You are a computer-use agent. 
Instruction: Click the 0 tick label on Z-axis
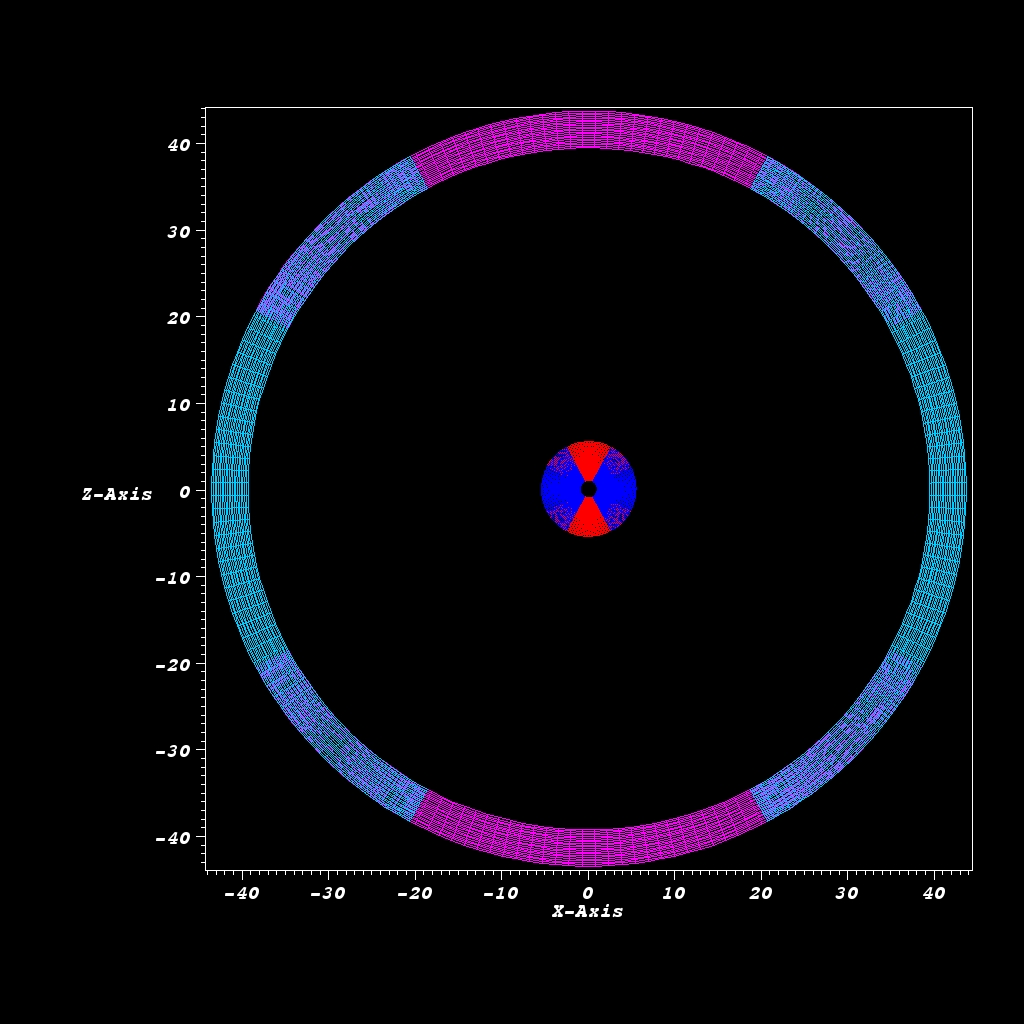(184, 491)
